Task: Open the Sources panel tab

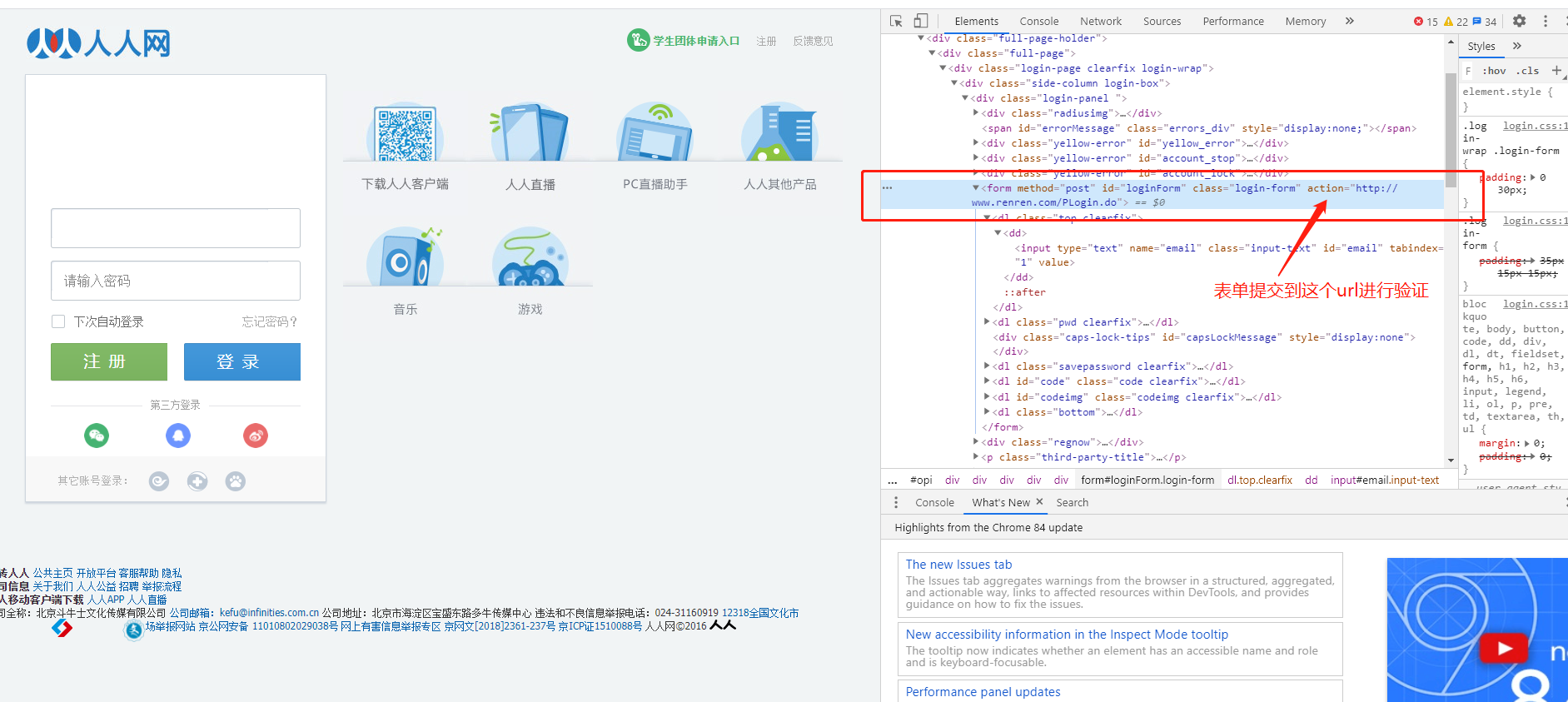Action: [1162, 22]
